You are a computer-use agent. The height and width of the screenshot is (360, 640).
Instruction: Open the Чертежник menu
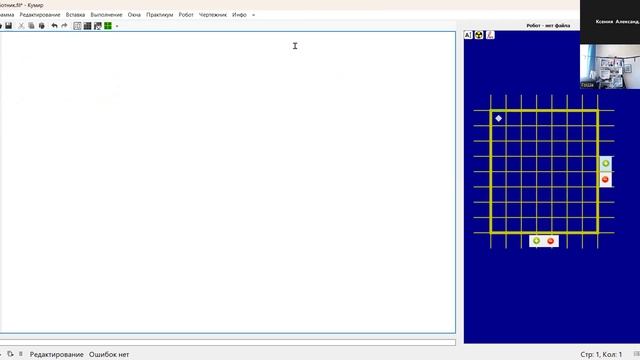[213, 15]
